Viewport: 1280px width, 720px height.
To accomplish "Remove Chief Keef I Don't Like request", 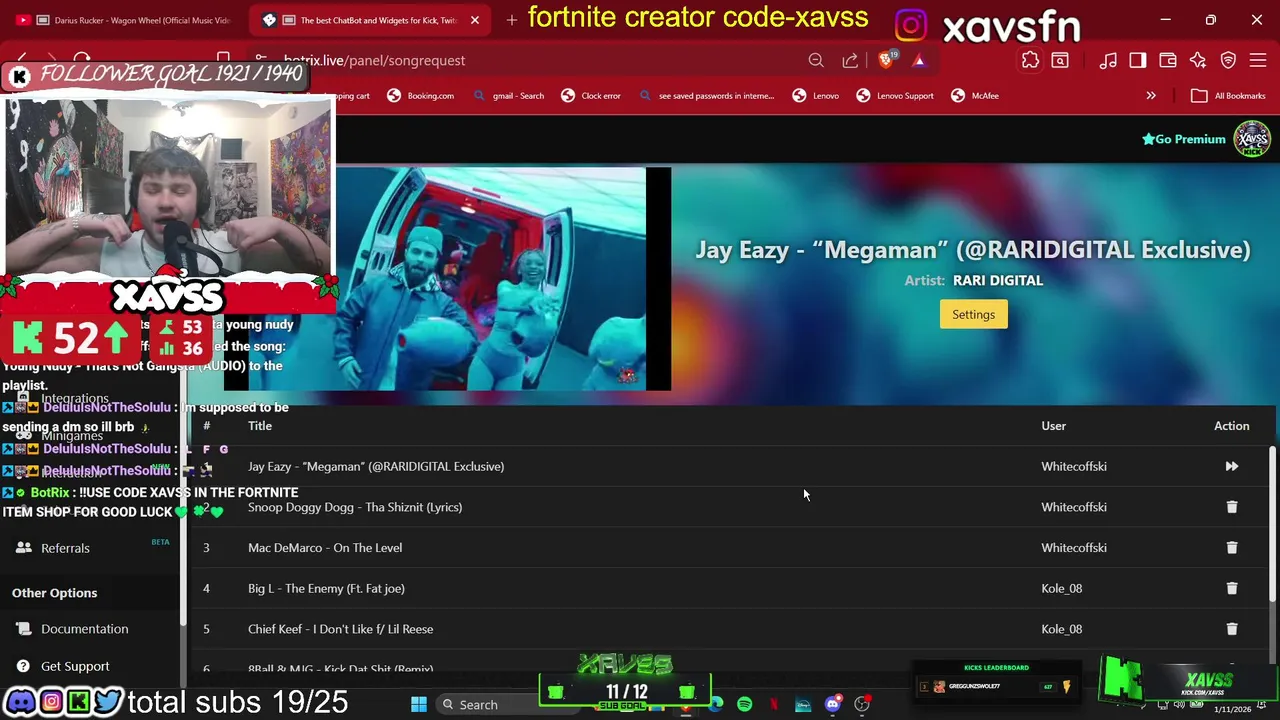I will [1231, 629].
